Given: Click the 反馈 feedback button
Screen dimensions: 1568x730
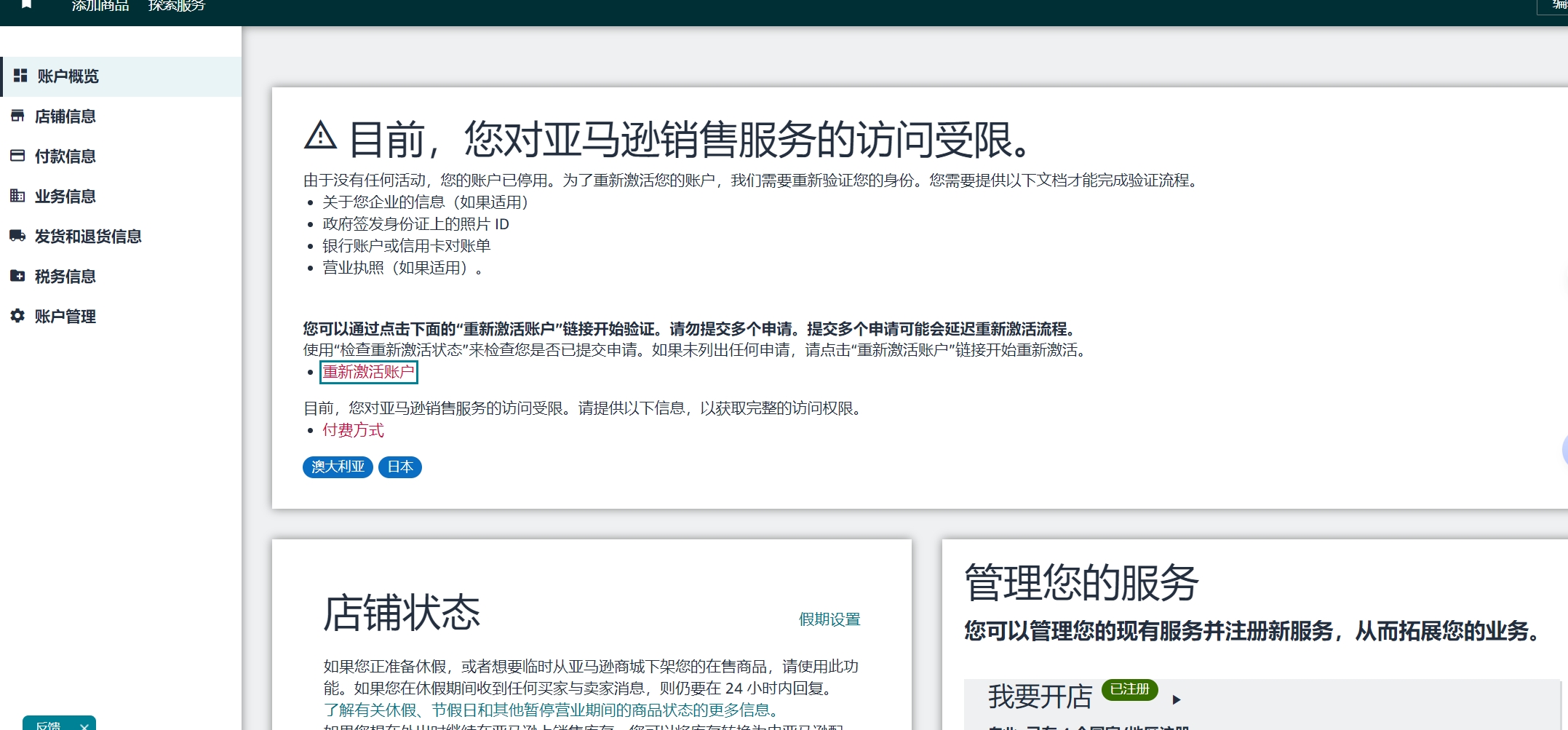Looking at the screenshot, I should (x=48, y=725).
